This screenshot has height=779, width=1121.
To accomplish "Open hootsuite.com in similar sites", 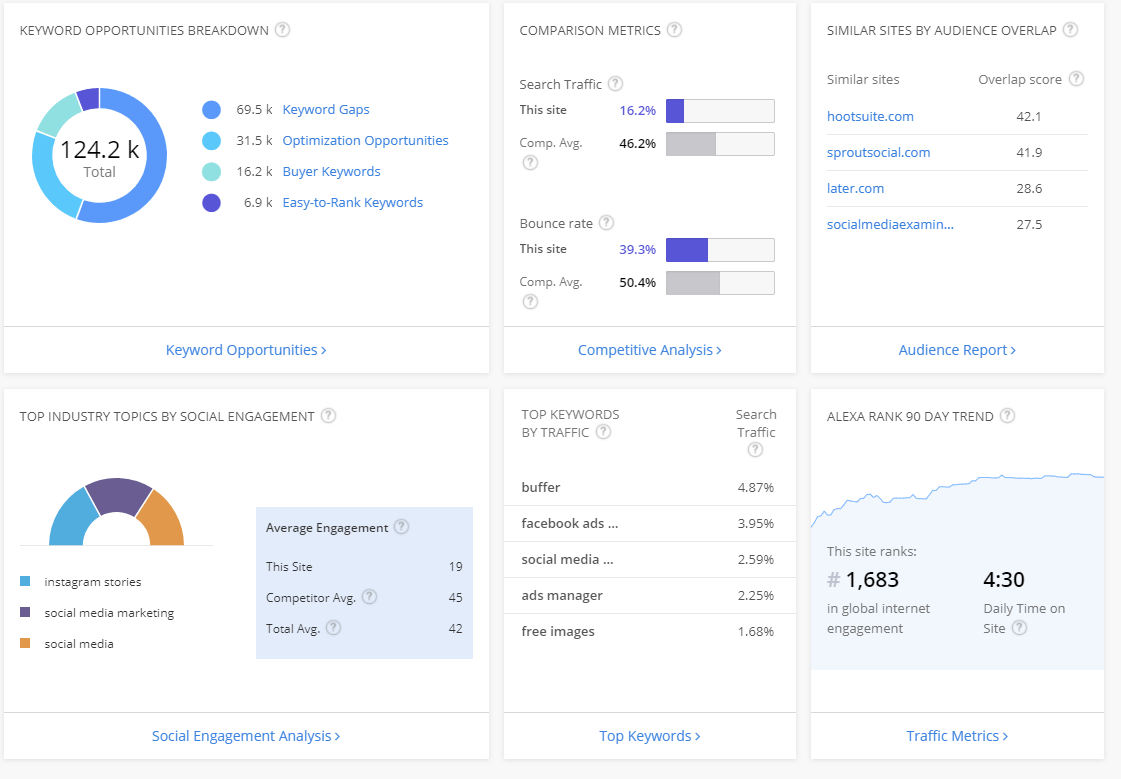I will [x=870, y=116].
